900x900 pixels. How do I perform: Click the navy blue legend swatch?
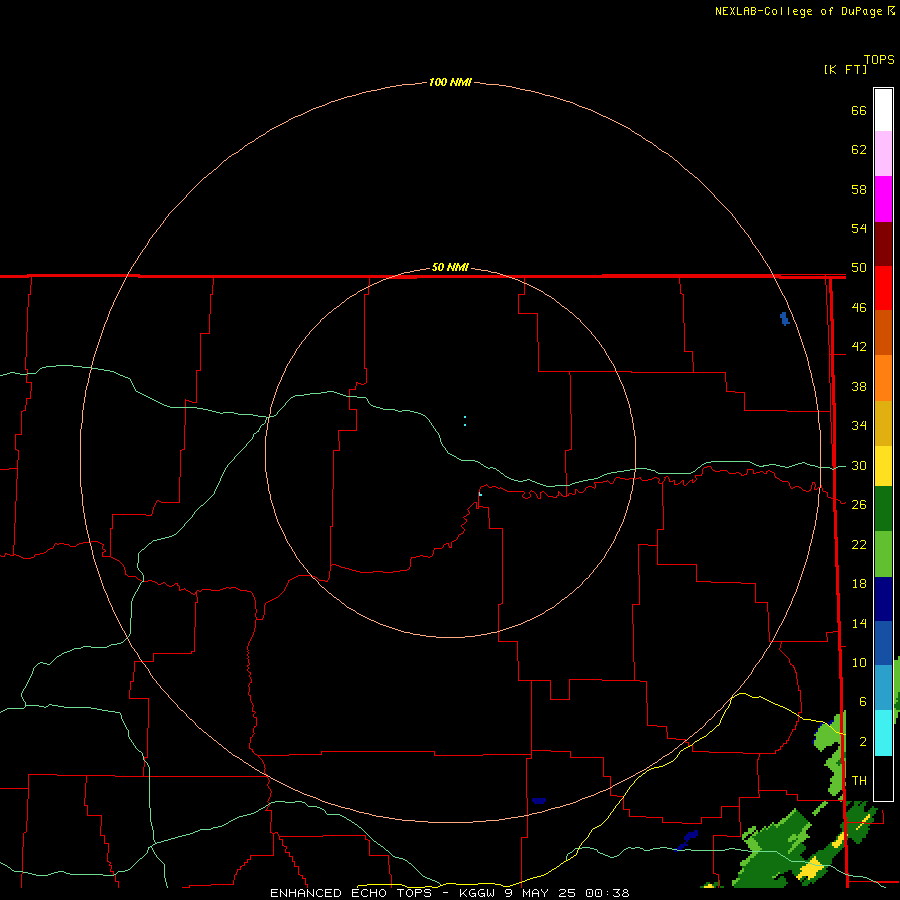tap(883, 599)
